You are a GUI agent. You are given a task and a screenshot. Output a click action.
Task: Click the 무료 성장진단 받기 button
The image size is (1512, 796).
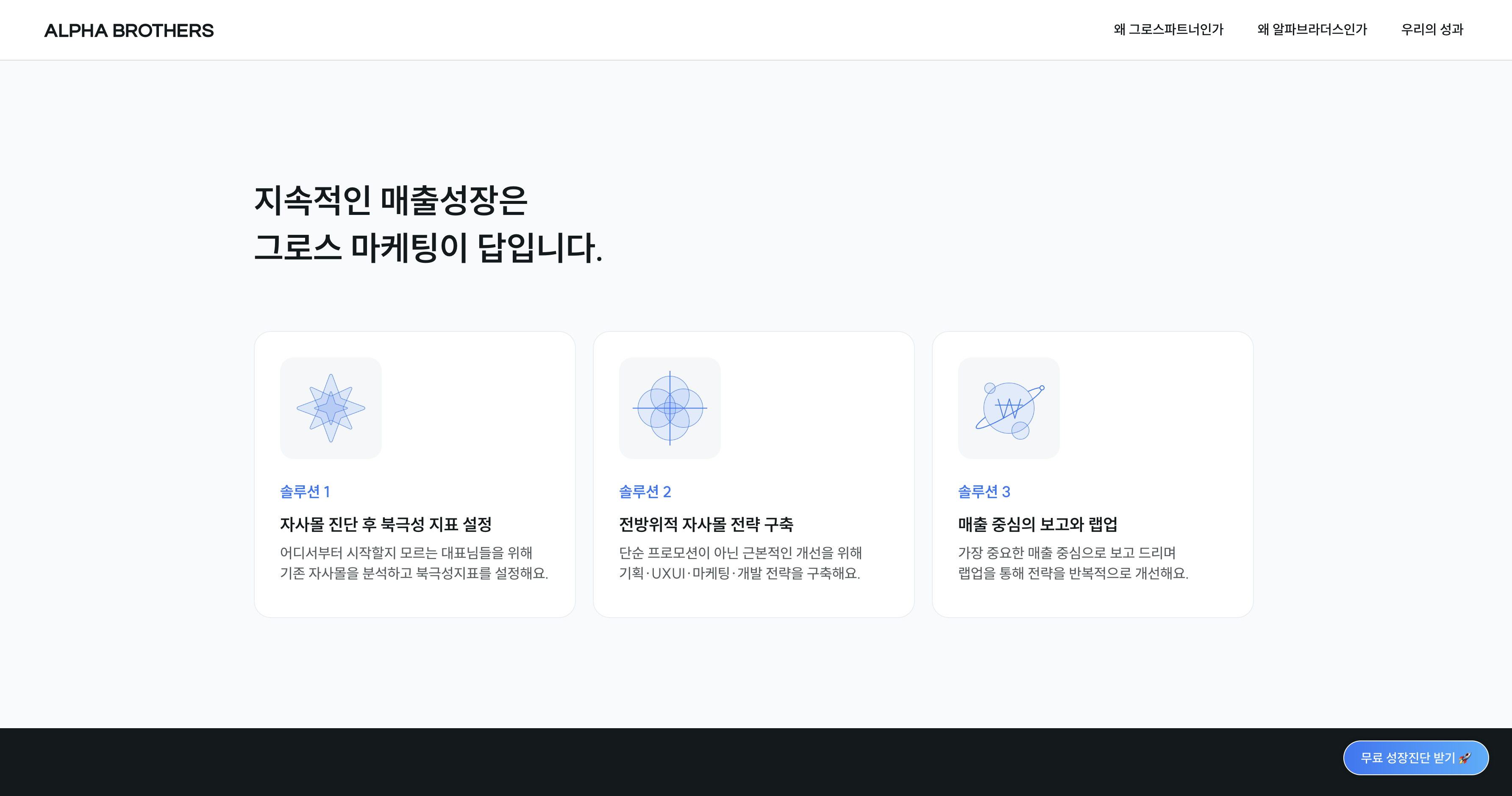point(1416,758)
